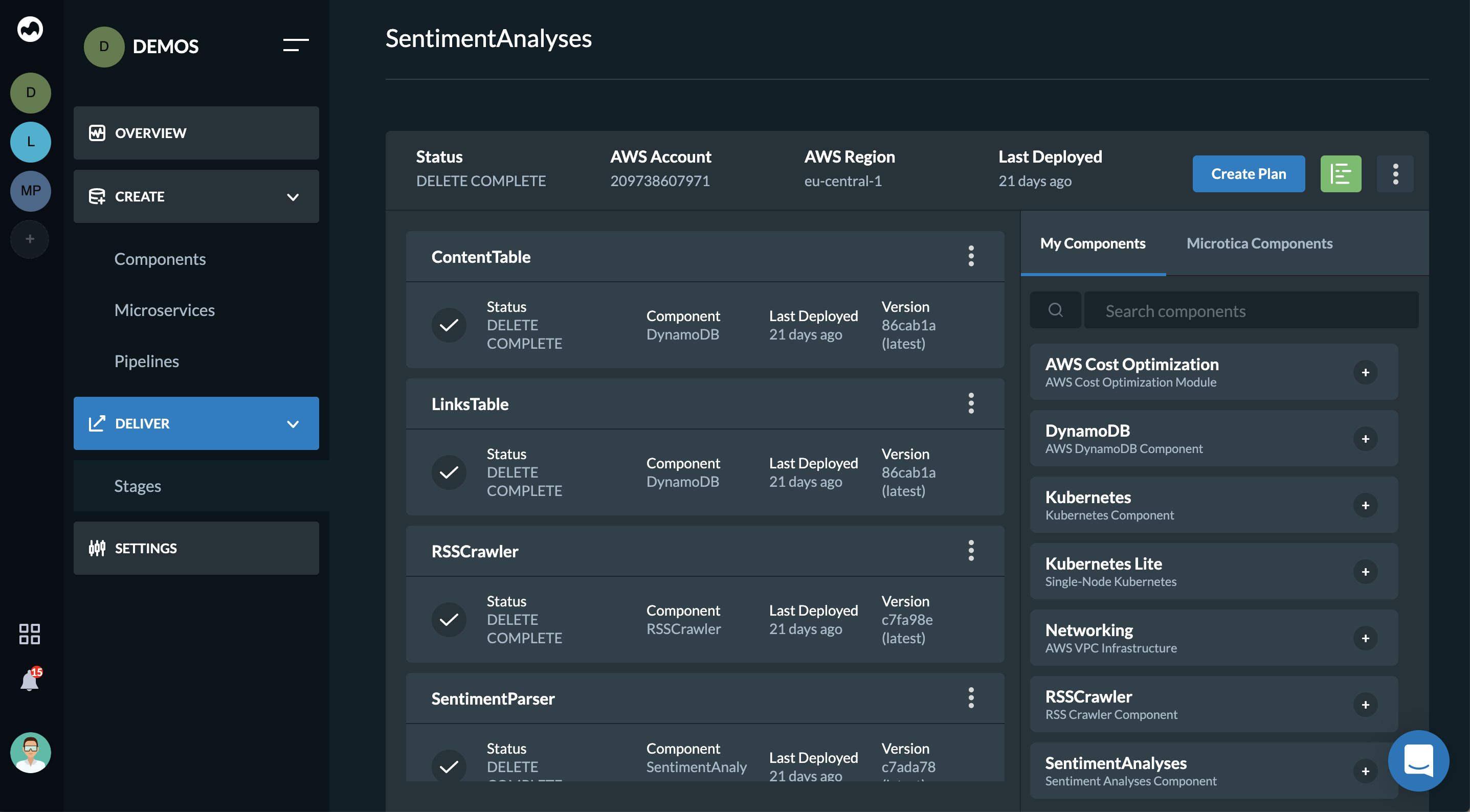Go to the Pipelines link

coord(147,361)
